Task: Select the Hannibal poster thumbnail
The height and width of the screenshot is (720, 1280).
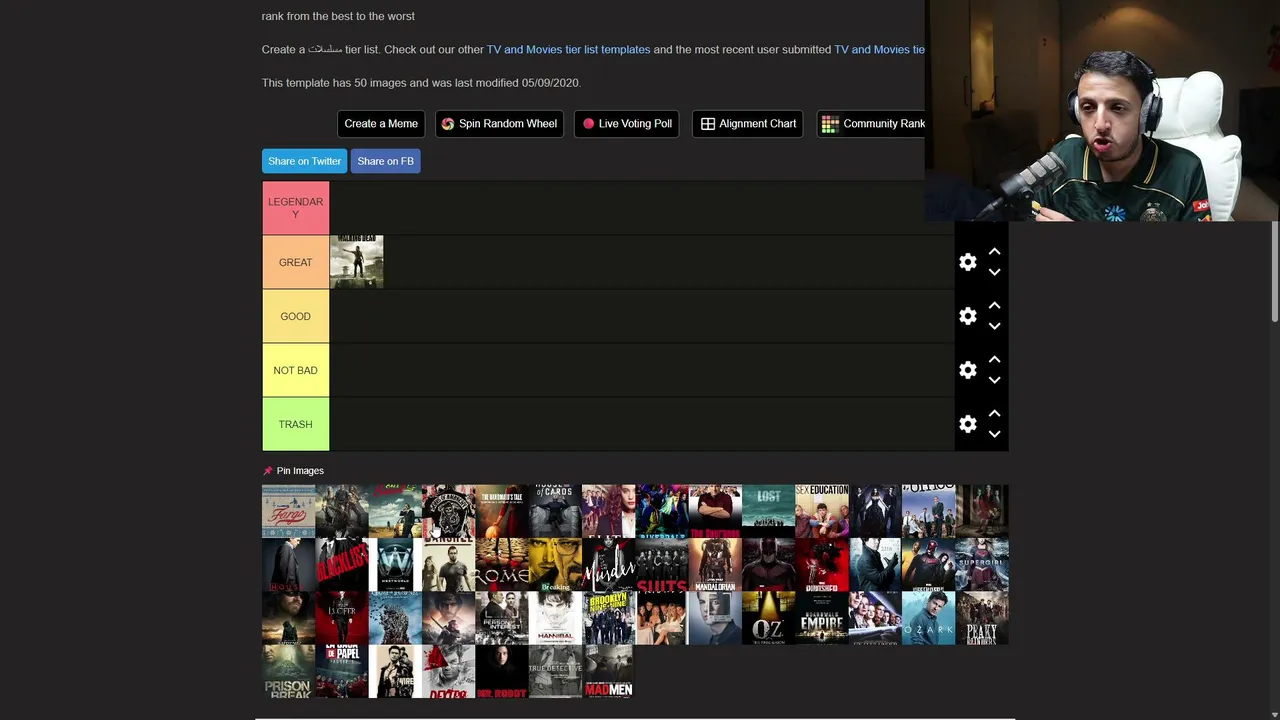Action: 555,618
